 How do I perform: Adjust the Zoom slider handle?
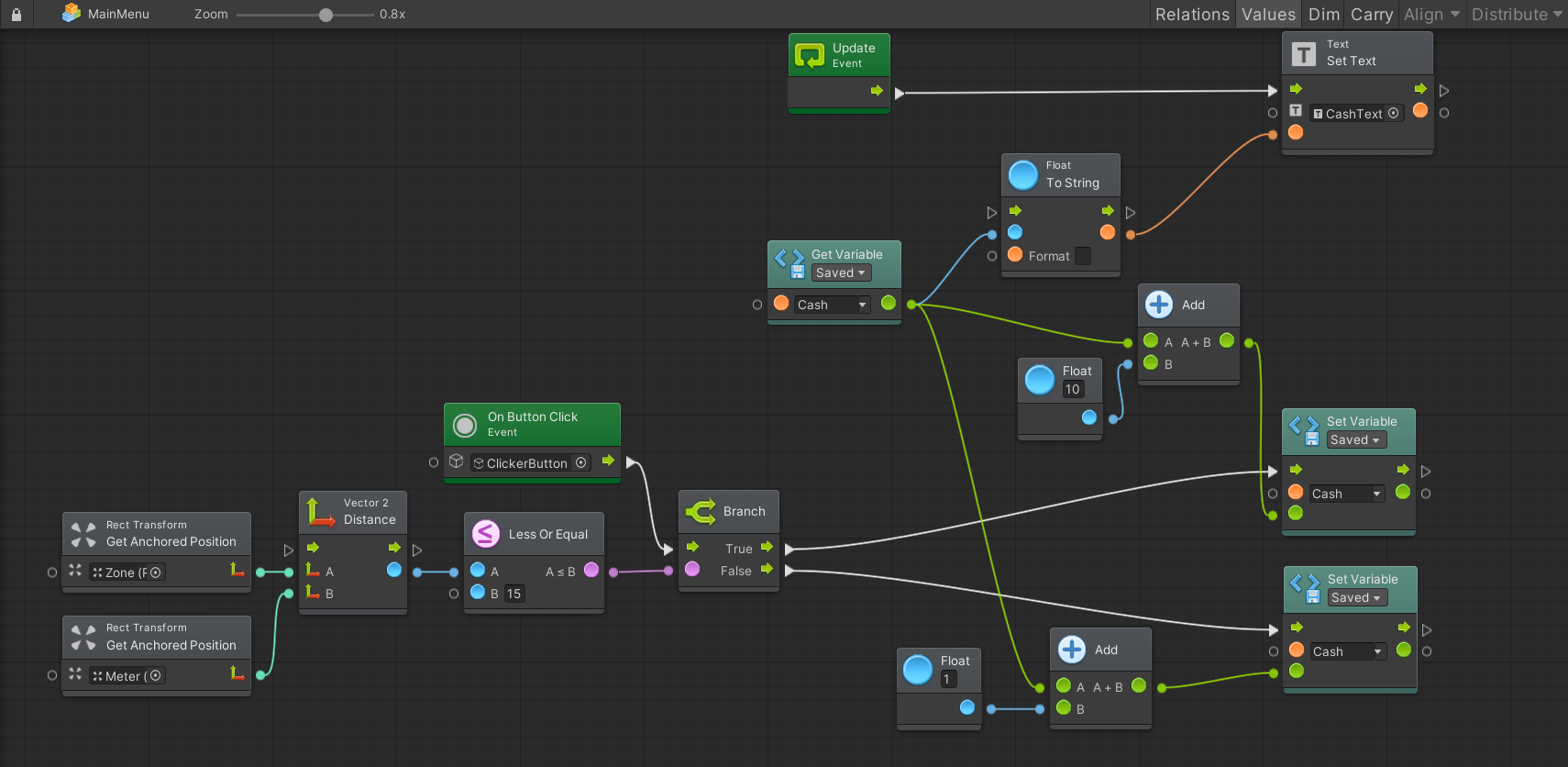(x=326, y=15)
